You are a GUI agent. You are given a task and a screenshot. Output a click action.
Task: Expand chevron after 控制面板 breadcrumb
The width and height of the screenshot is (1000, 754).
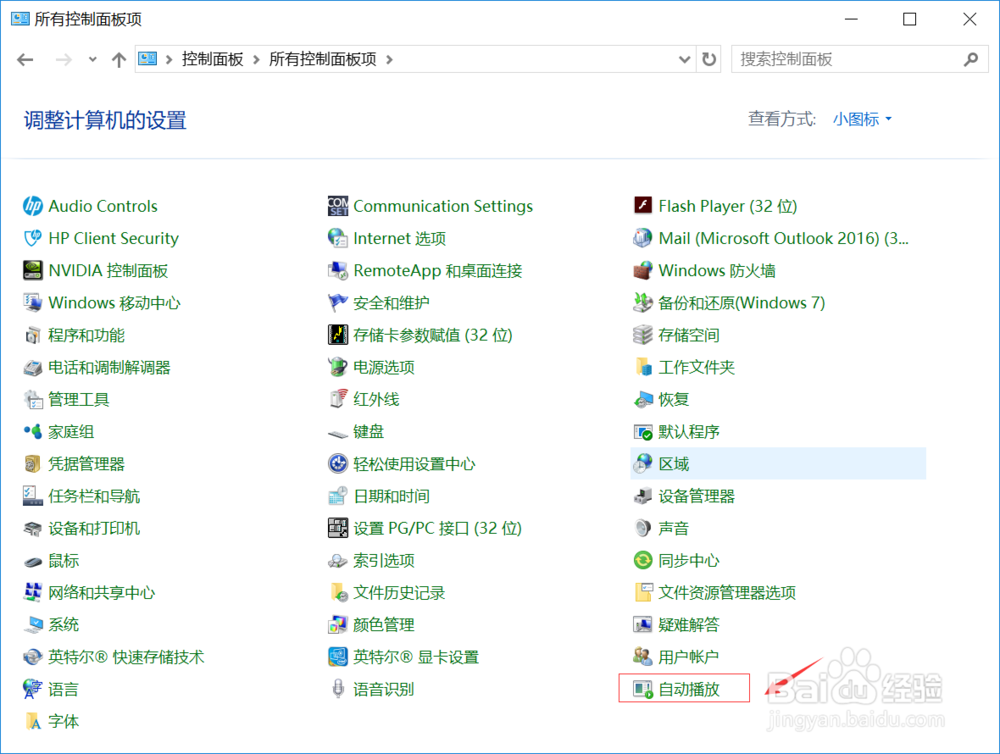(256, 59)
